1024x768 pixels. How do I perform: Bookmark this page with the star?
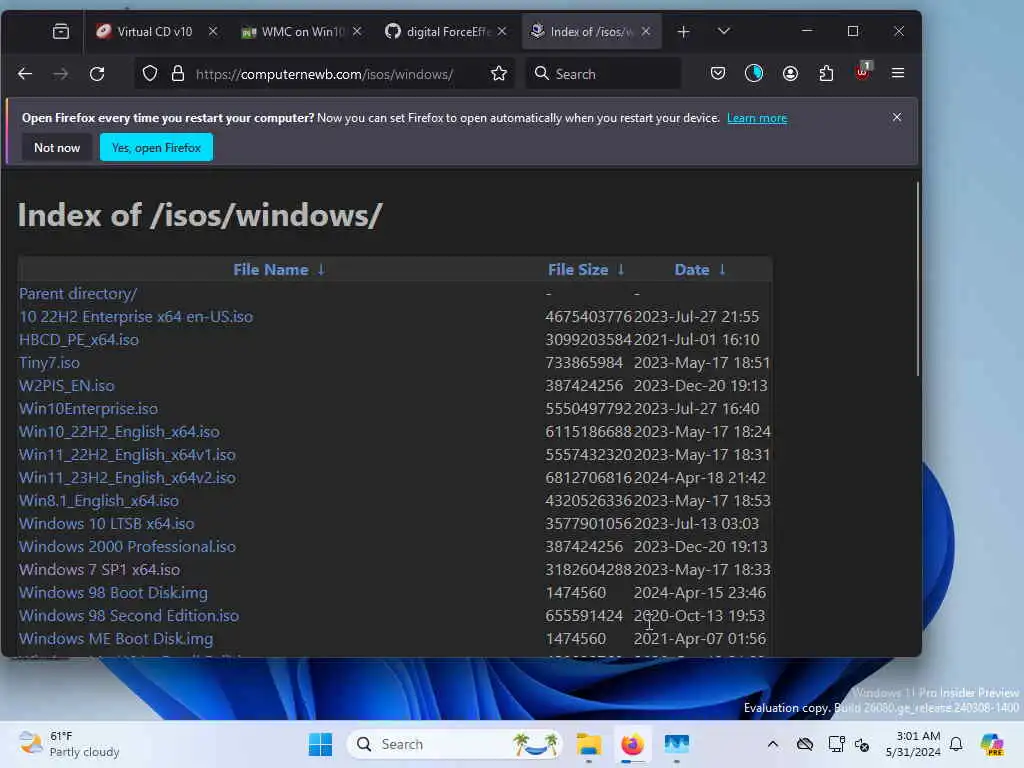pos(499,74)
